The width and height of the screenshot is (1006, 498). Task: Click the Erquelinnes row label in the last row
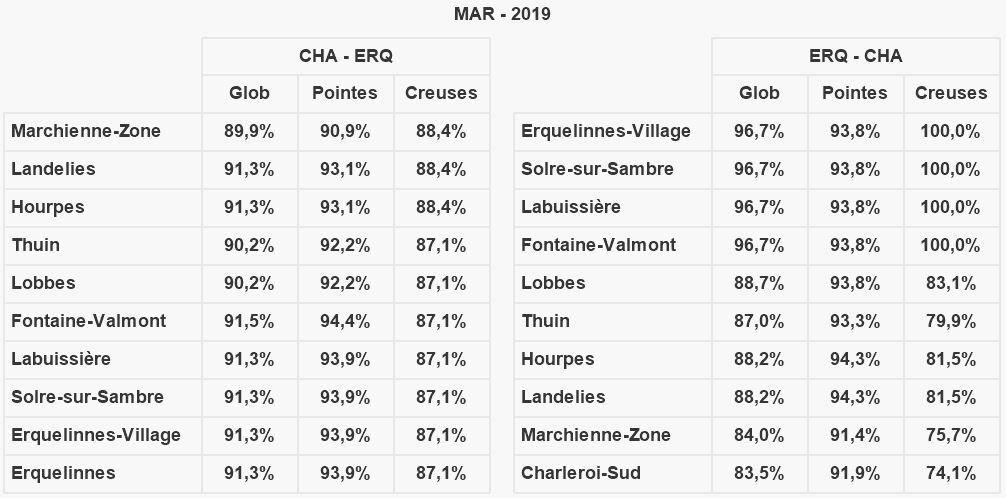pos(63,473)
